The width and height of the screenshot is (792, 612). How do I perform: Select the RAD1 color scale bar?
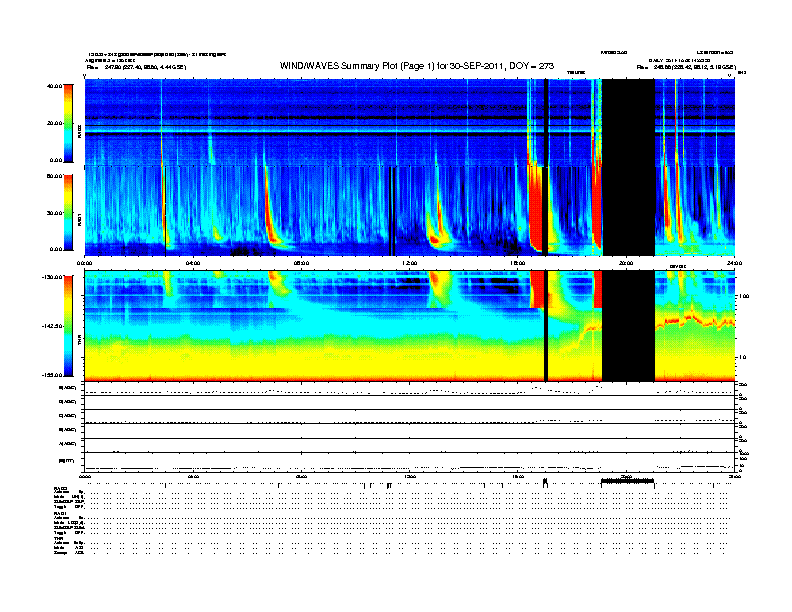[x=68, y=213]
